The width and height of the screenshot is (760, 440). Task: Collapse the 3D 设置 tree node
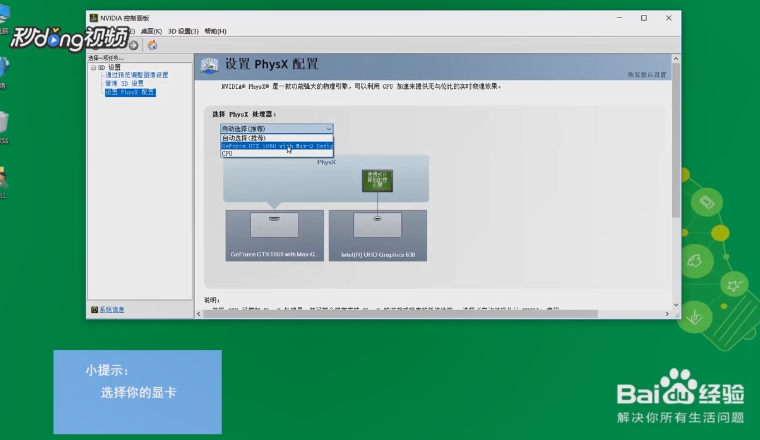pyautogui.click(x=93, y=67)
